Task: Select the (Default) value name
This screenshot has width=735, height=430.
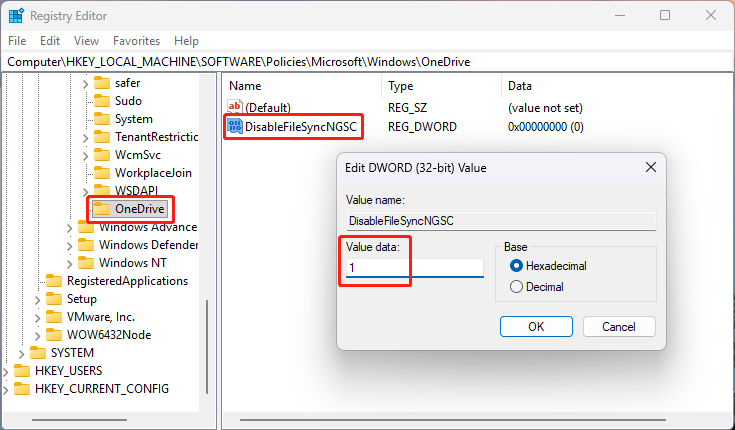Action: coord(268,108)
